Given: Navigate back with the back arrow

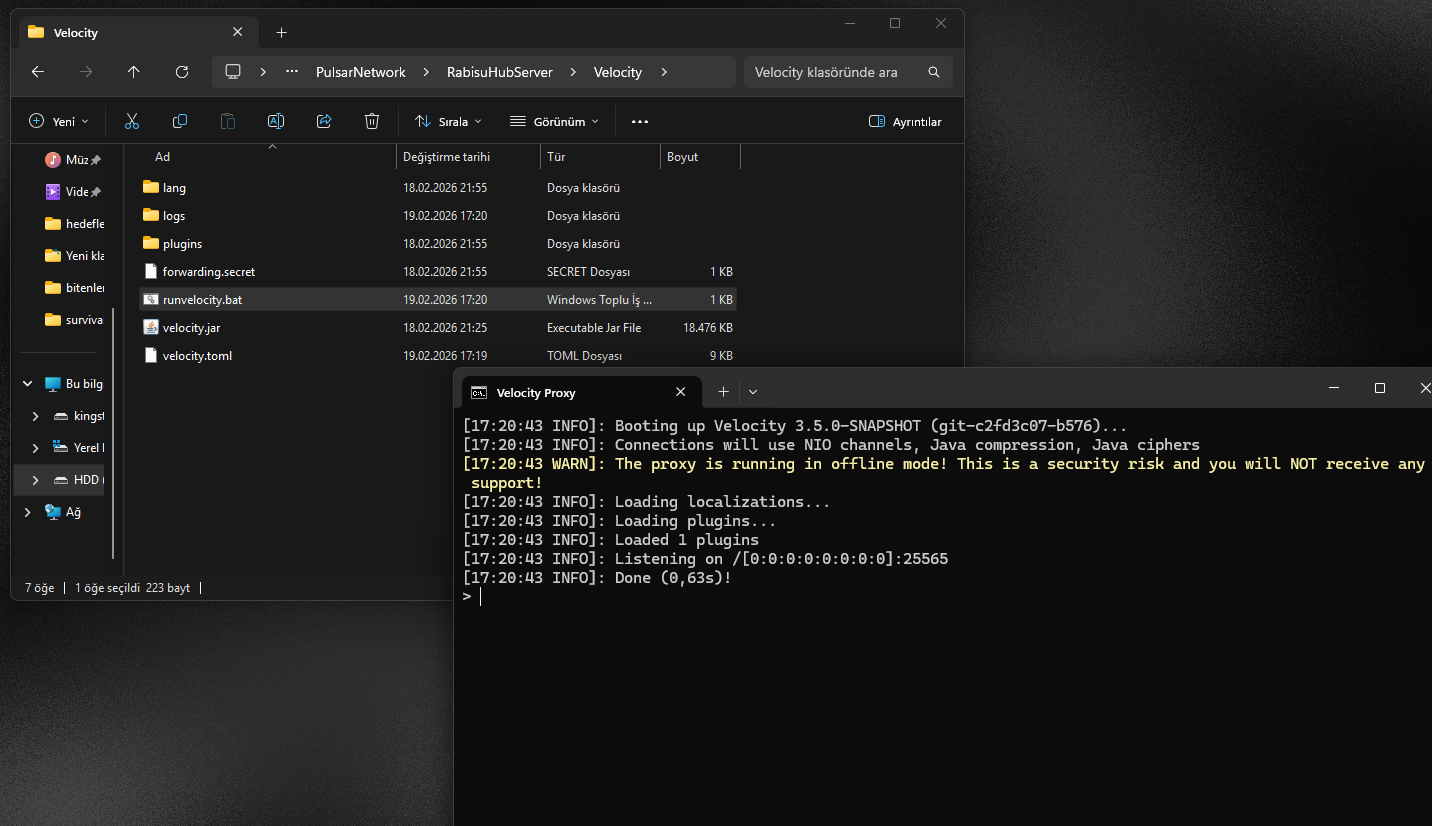Looking at the screenshot, I should pos(38,72).
